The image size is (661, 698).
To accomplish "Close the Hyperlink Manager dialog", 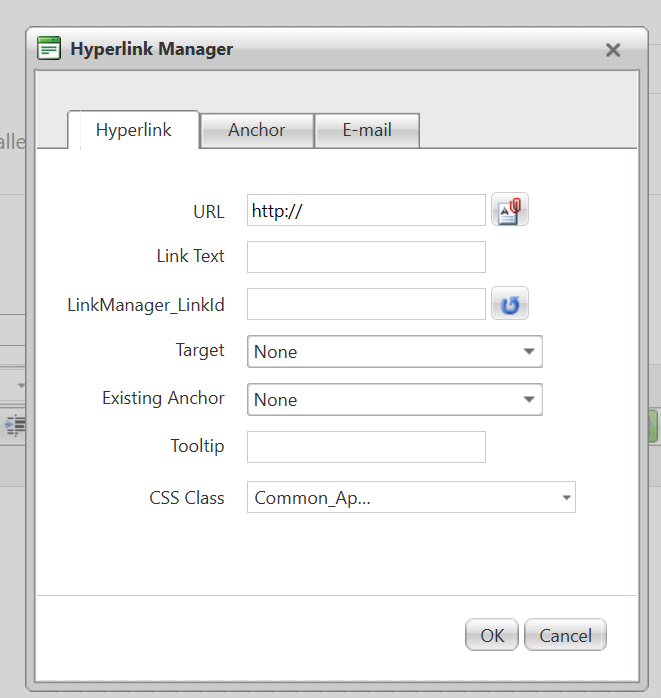I will click(613, 50).
